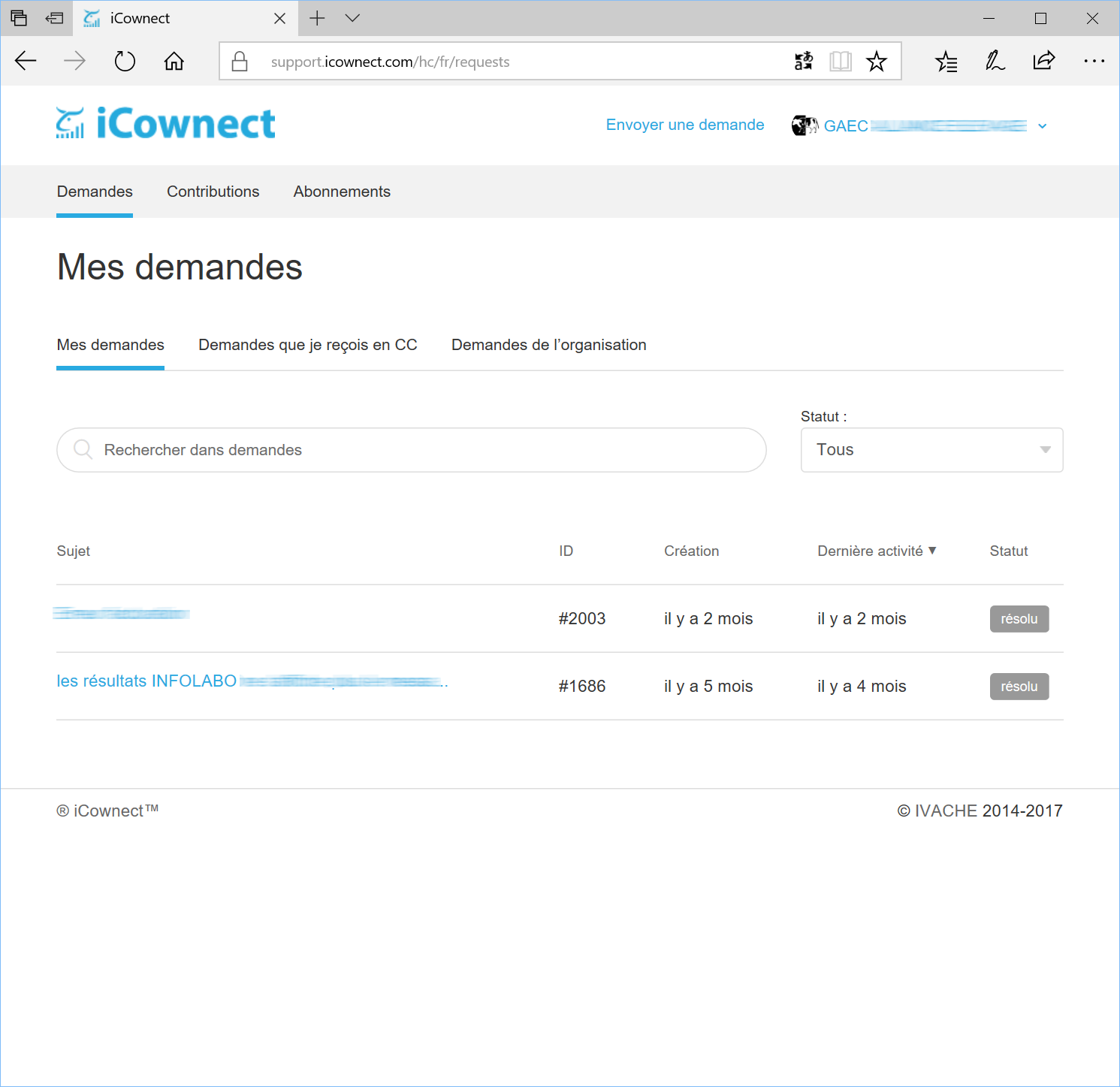Image resolution: width=1120 pixels, height=1087 pixels.
Task: Open the browser more options menu
Action: [x=1094, y=61]
